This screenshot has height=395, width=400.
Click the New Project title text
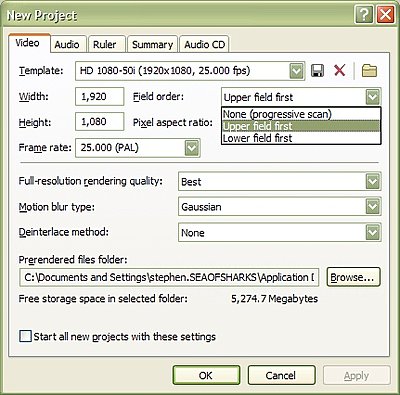42,16
